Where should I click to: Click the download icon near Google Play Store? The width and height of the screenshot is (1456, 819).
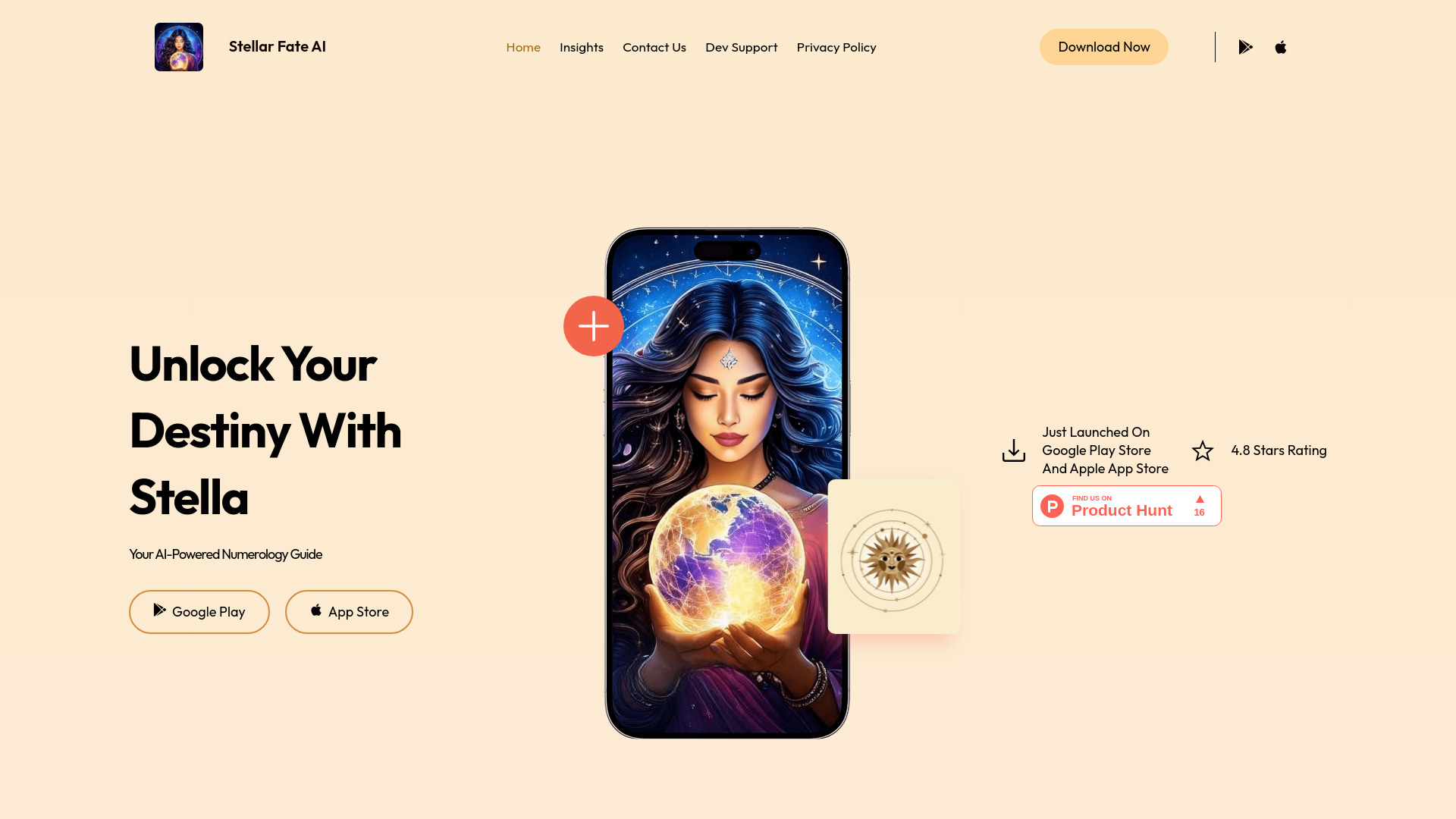(1014, 450)
